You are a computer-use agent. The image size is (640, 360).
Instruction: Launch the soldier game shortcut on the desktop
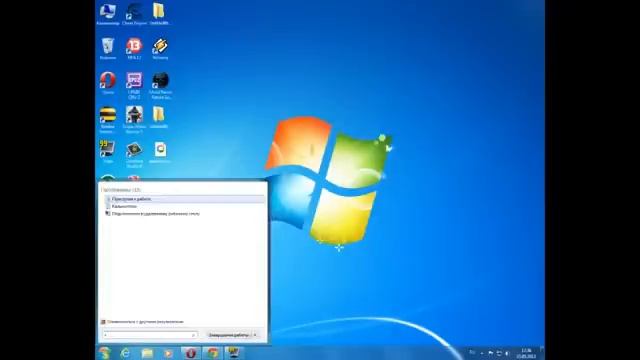click(134, 120)
